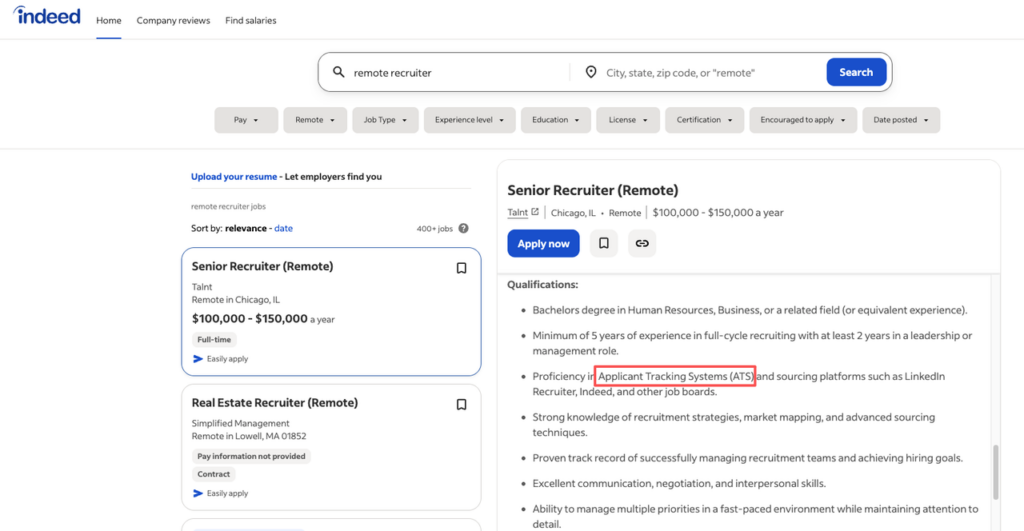
Task: Open the License filter dropdown
Action: 628,120
